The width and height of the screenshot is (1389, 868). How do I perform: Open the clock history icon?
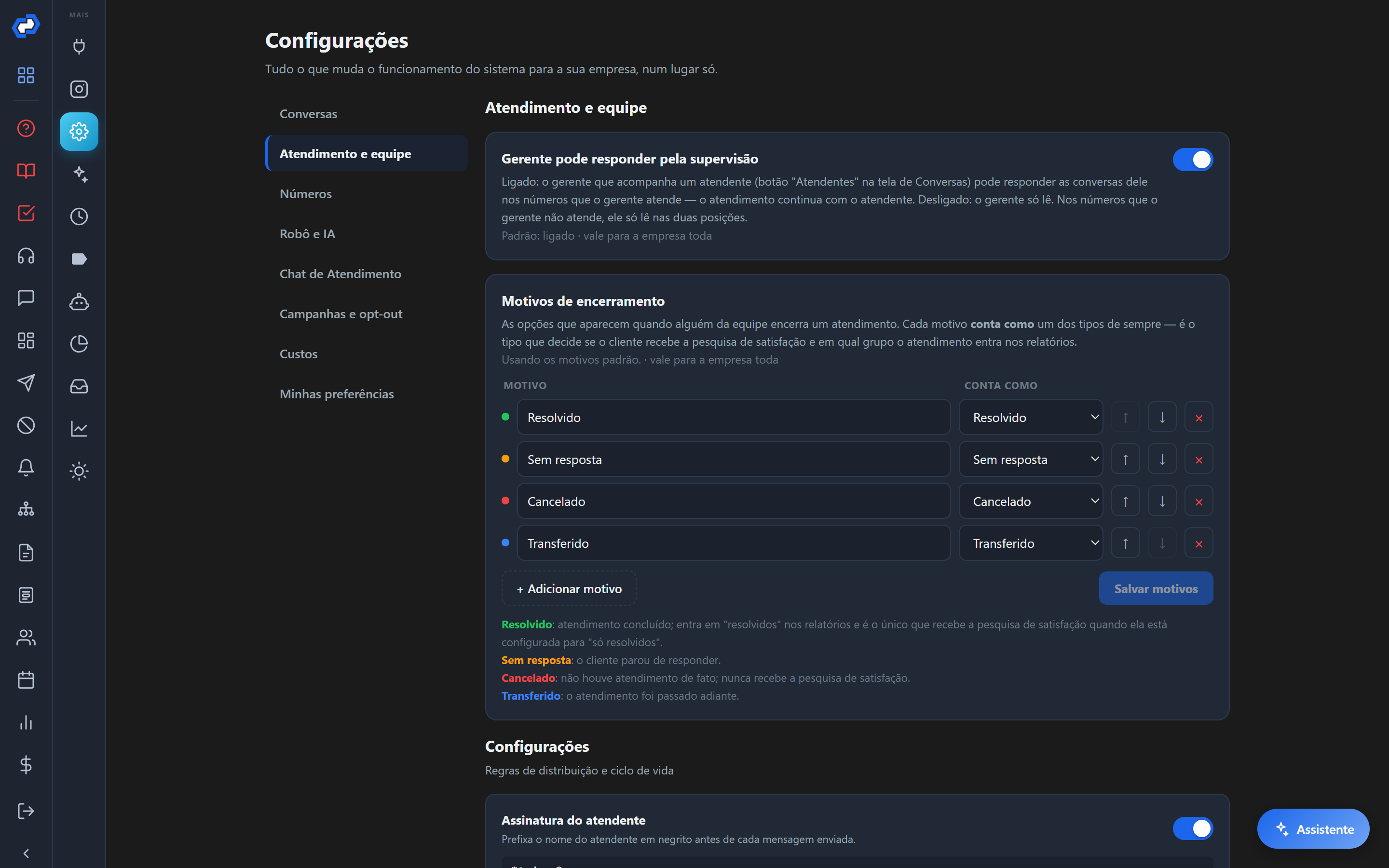(x=79, y=217)
